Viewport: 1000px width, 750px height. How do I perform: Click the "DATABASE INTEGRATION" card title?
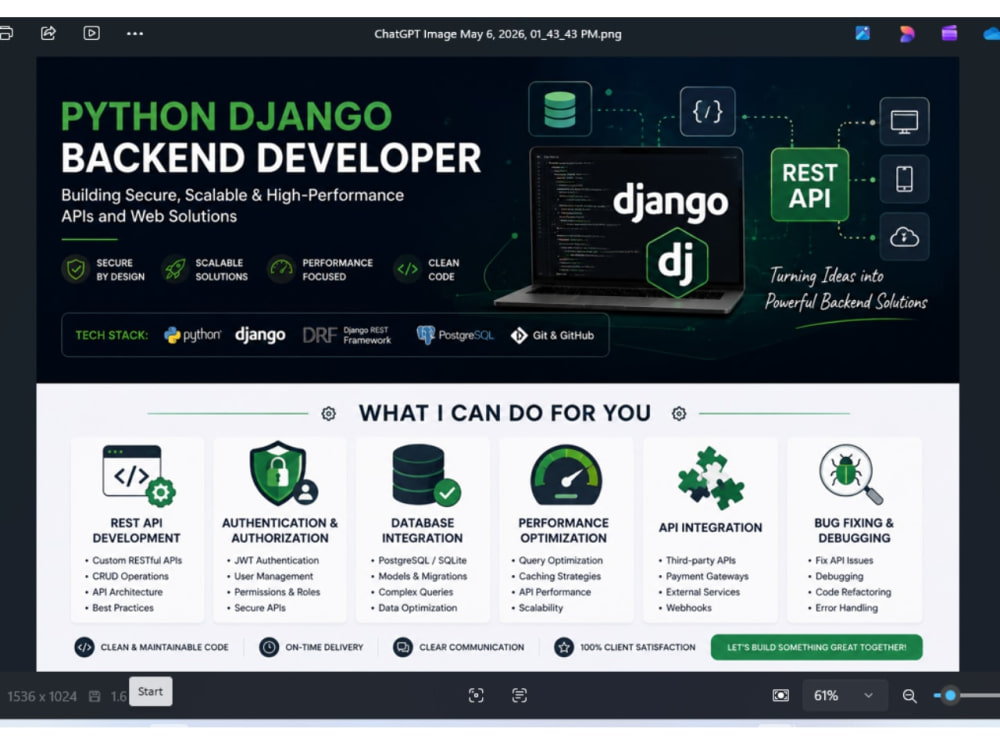click(x=422, y=530)
